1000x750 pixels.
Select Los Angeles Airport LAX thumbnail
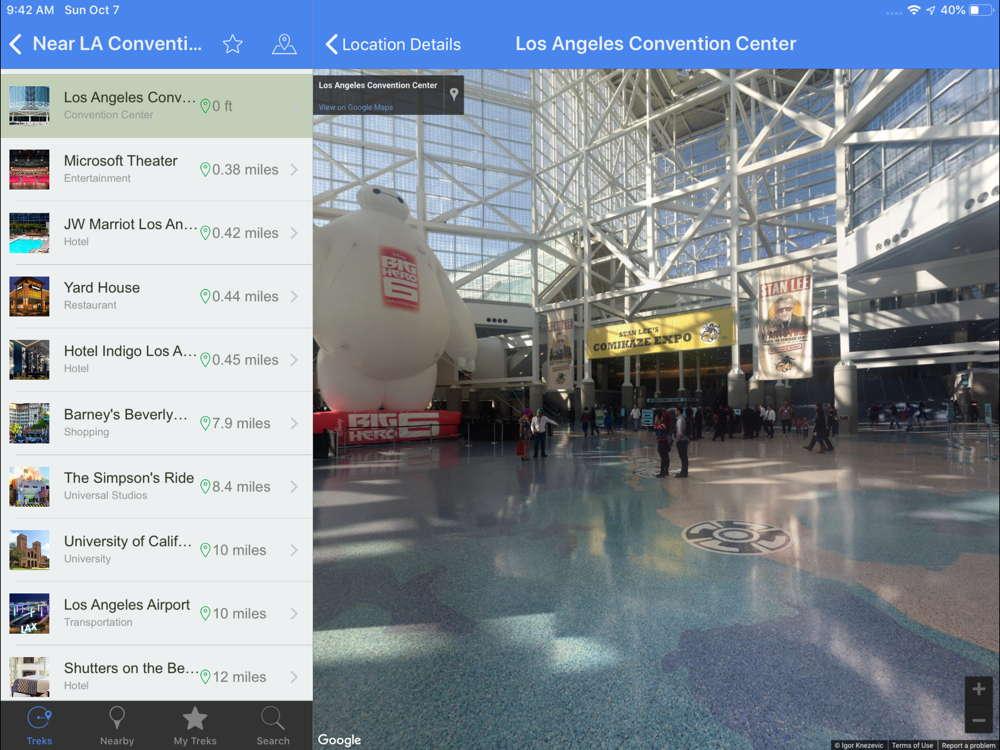click(x=29, y=614)
